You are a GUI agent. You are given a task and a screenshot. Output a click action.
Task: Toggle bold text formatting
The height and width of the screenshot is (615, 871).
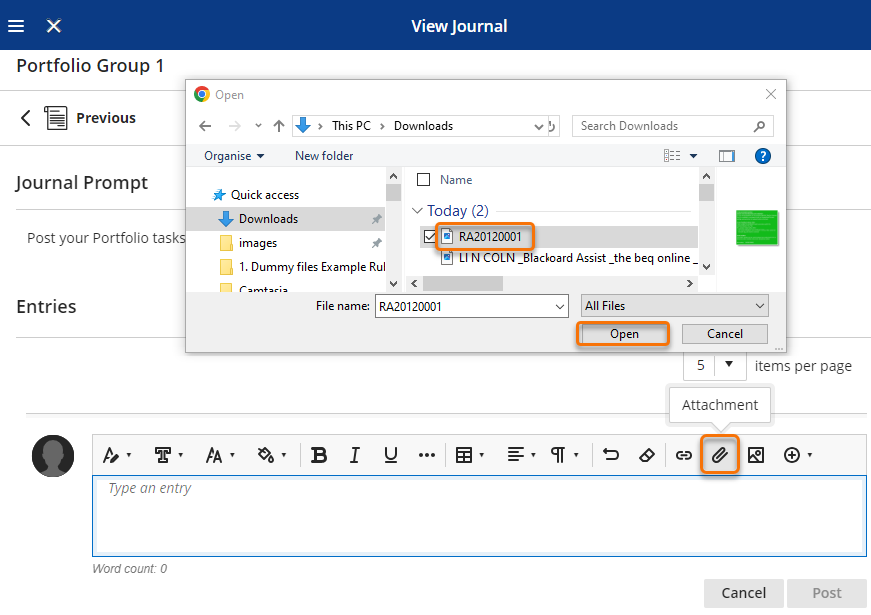pyautogui.click(x=319, y=455)
